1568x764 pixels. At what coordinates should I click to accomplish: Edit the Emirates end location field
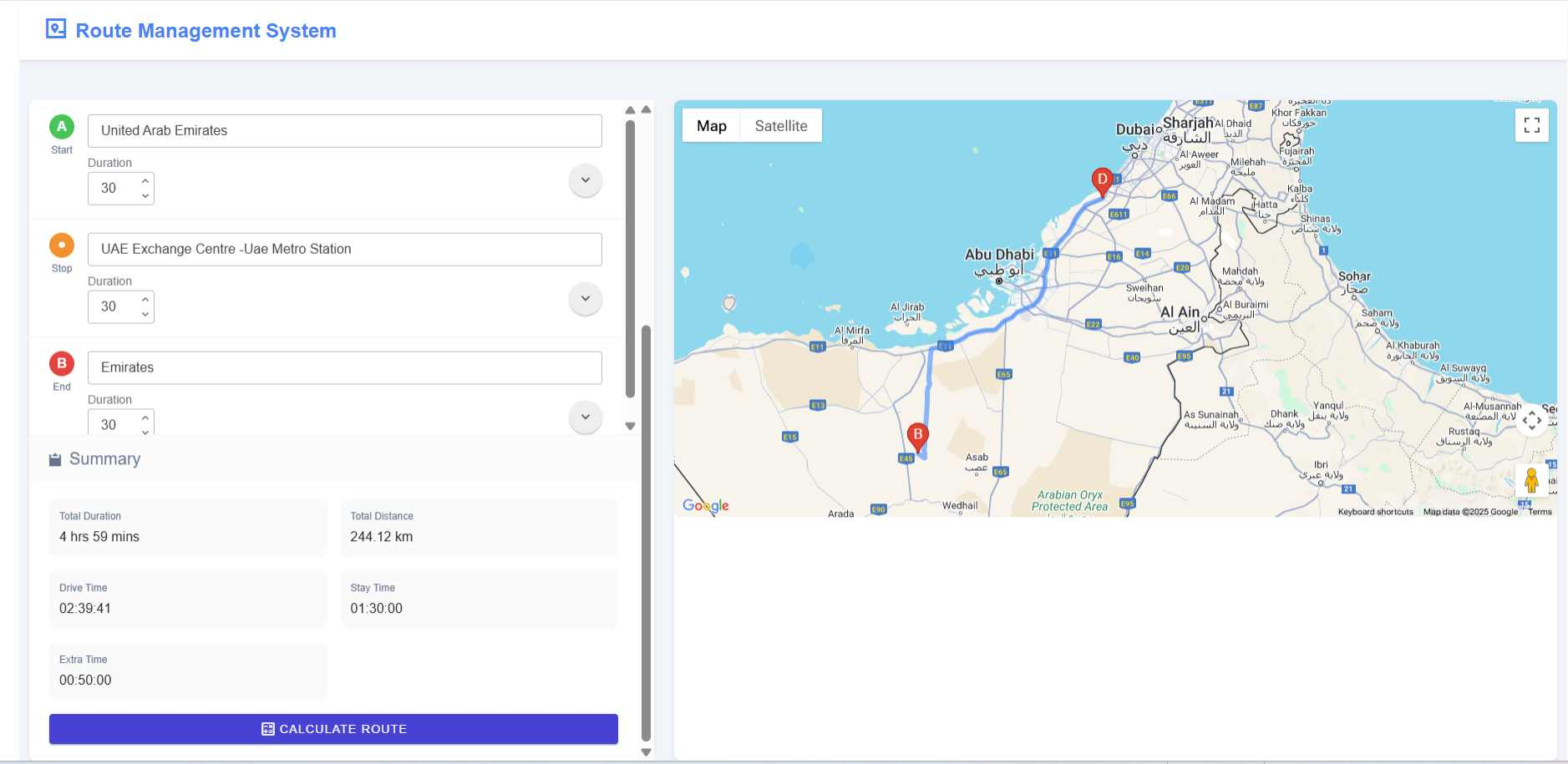tap(344, 368)
